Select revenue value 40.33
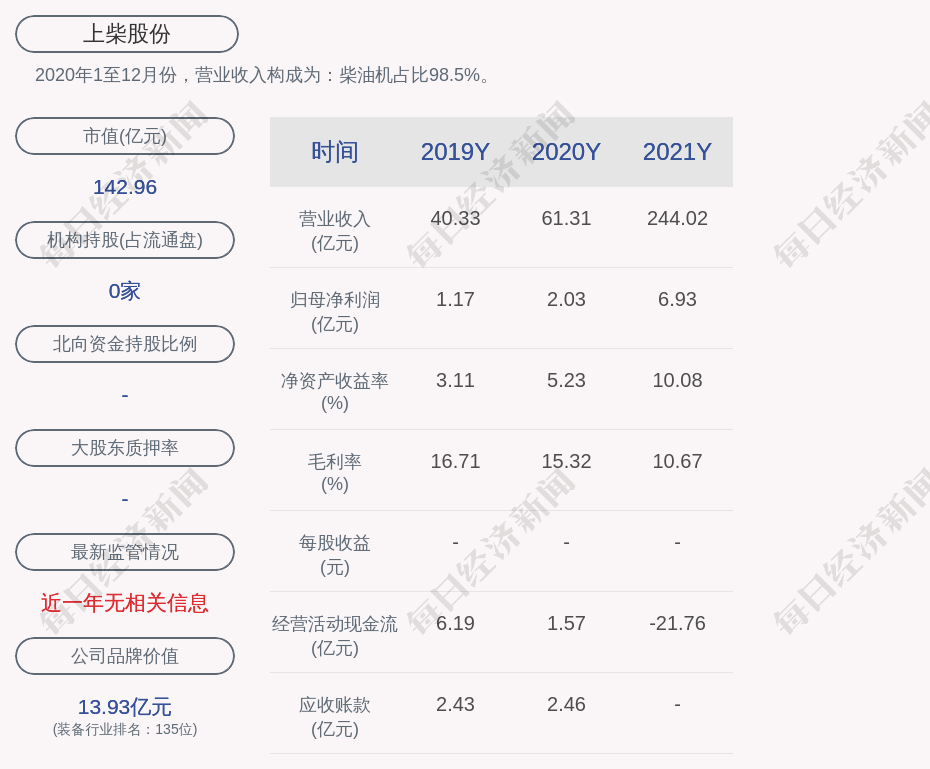This screenshot has width=930, height=769. 455,218
